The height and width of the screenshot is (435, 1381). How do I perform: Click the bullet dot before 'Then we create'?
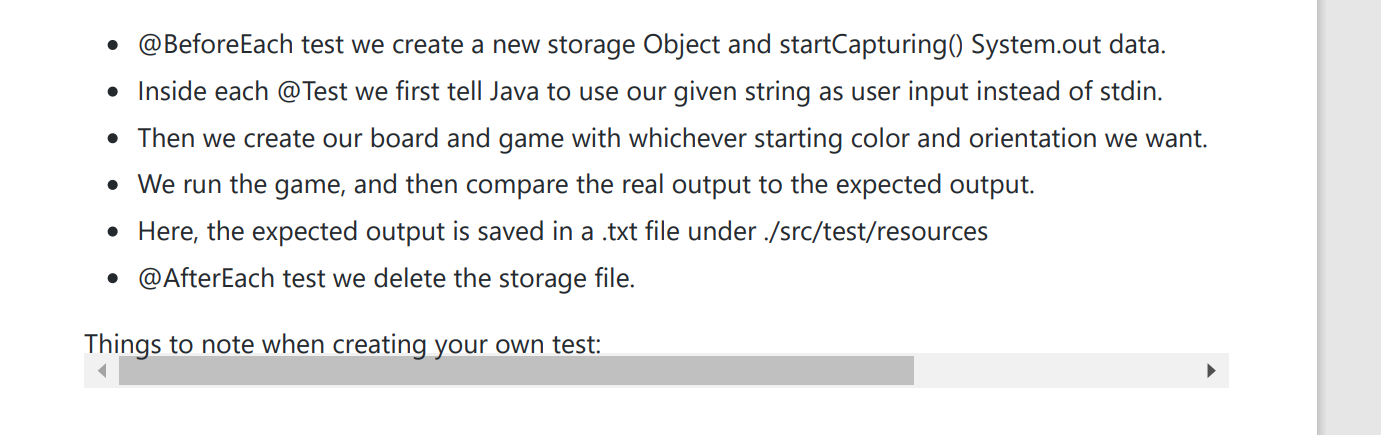click(113, 139)
